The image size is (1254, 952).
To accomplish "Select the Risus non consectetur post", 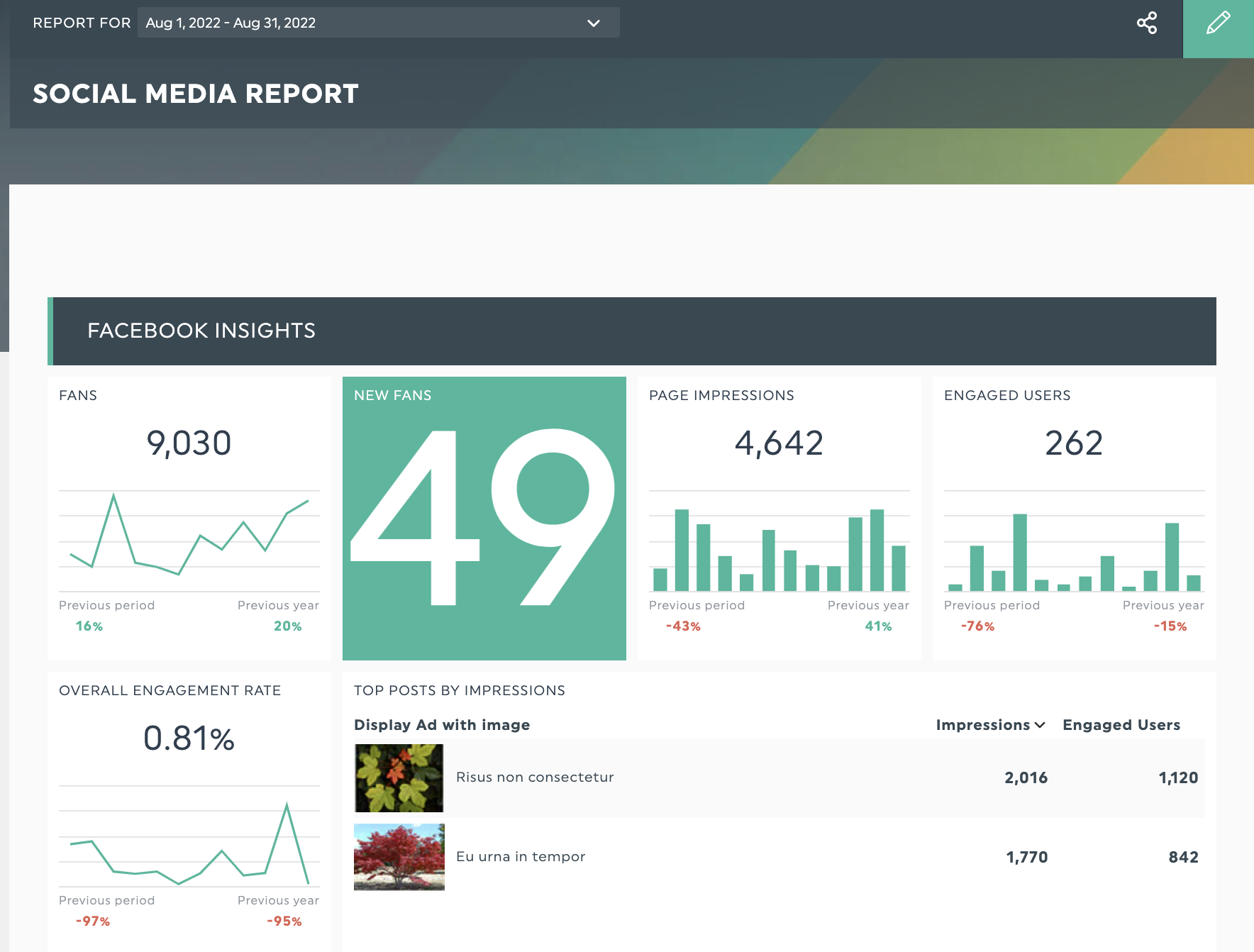I will click(535, 777).
